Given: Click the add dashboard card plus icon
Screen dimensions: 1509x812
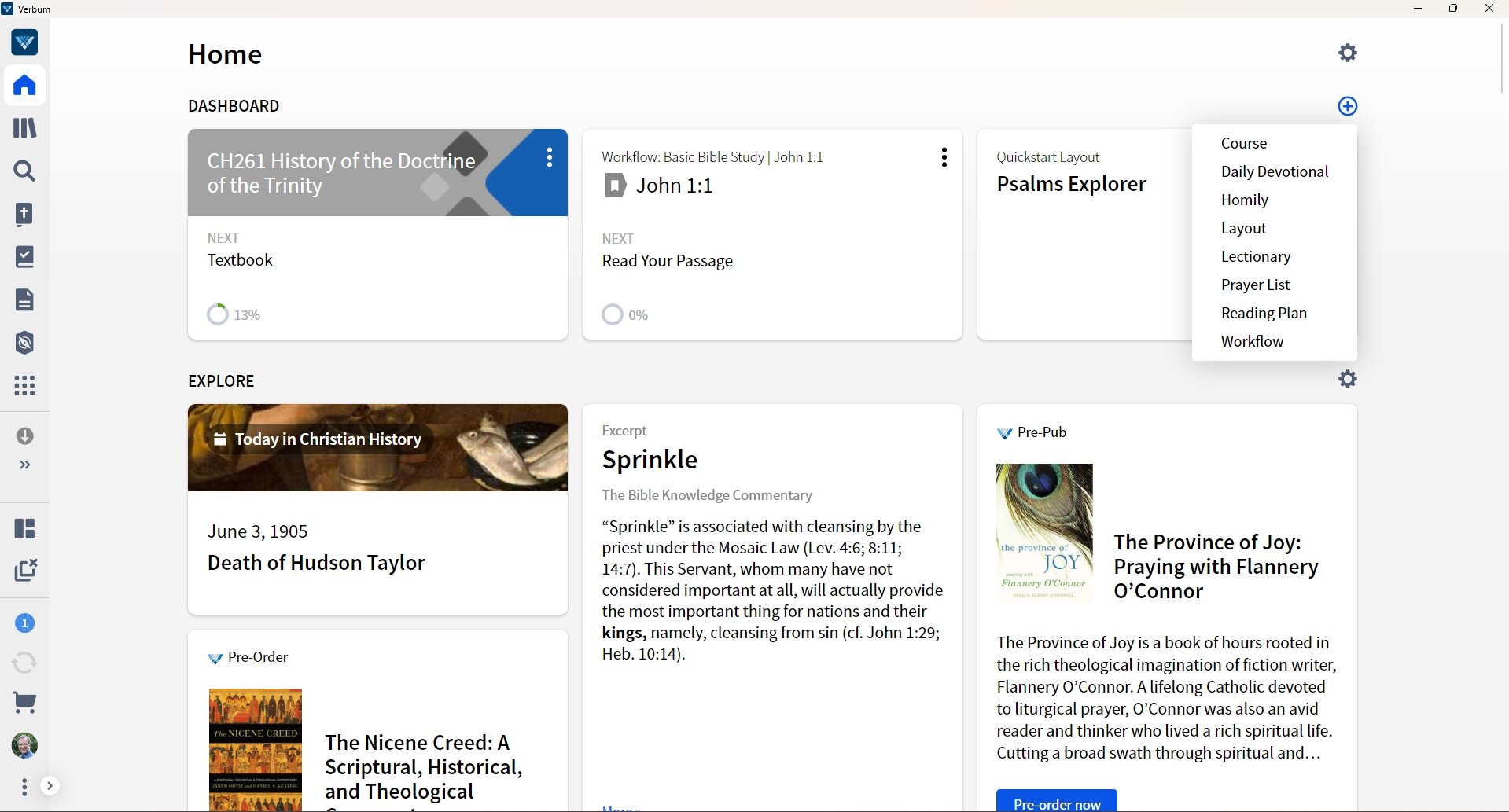Looking at the screenshot, I should point(1348,106).
